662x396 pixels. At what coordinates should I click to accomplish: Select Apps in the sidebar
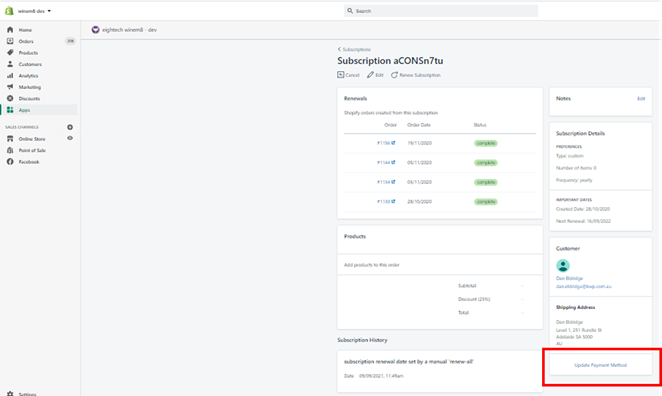24,110
